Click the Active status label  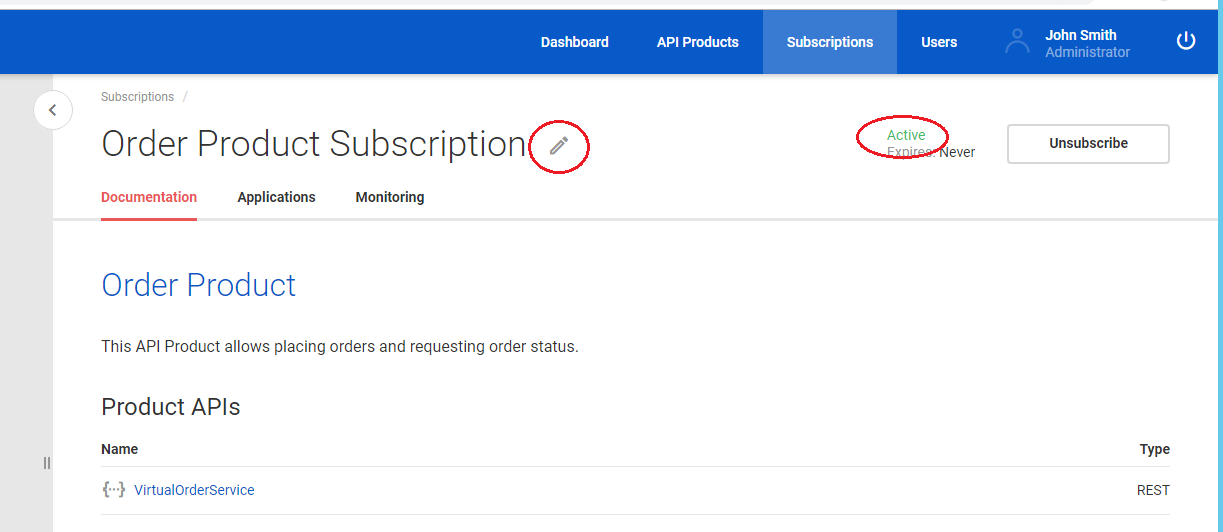click(x=906, y=135)
